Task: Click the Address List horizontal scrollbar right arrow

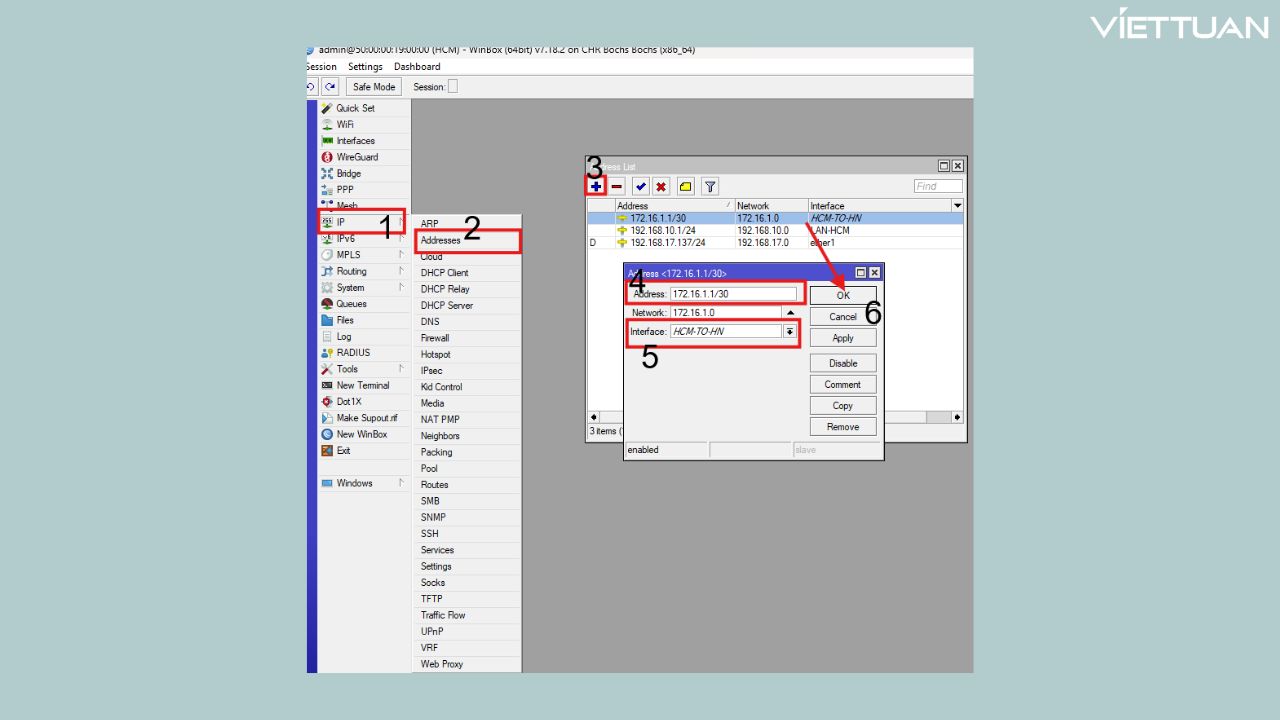Action: [x=957, y=417]
